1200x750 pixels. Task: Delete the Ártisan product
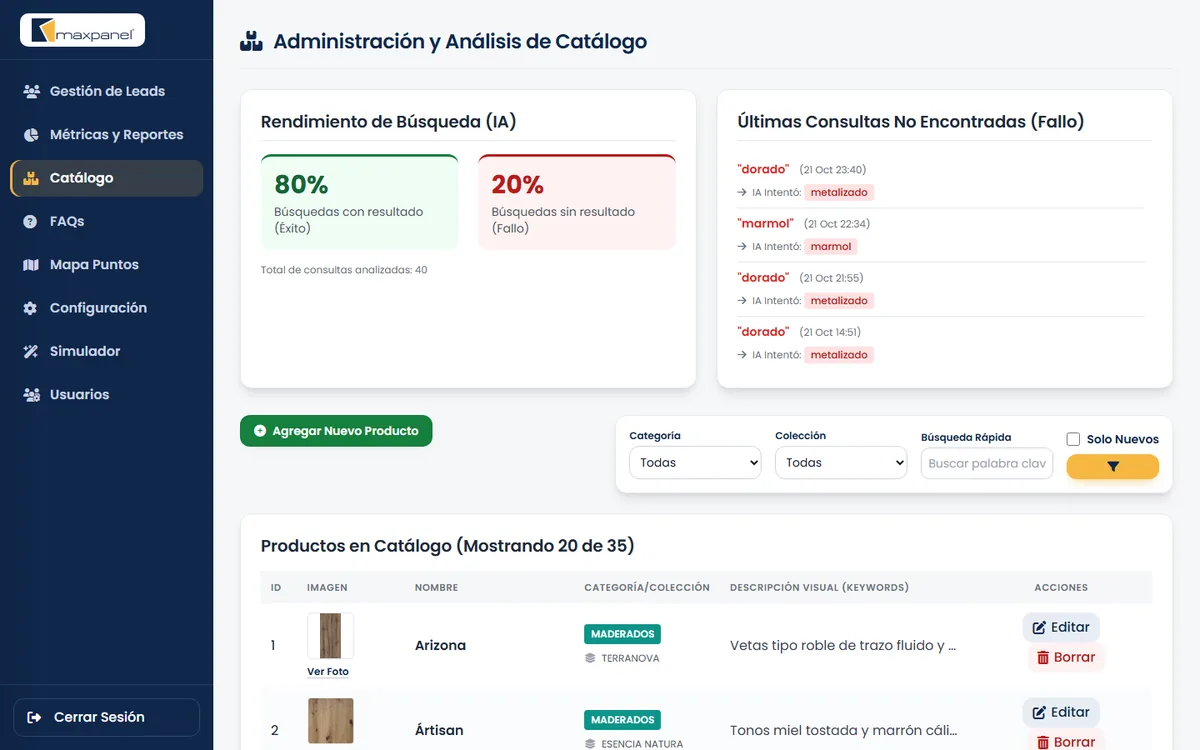1066,742
